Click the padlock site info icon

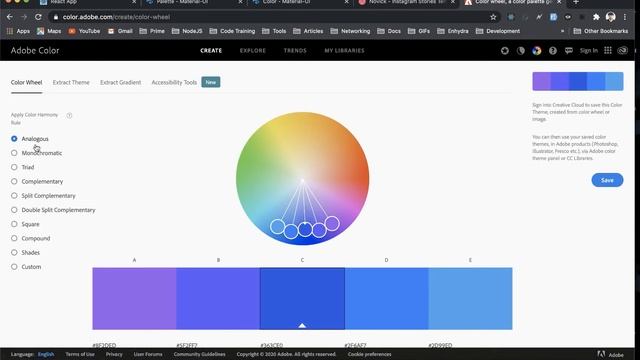[56, 17]
